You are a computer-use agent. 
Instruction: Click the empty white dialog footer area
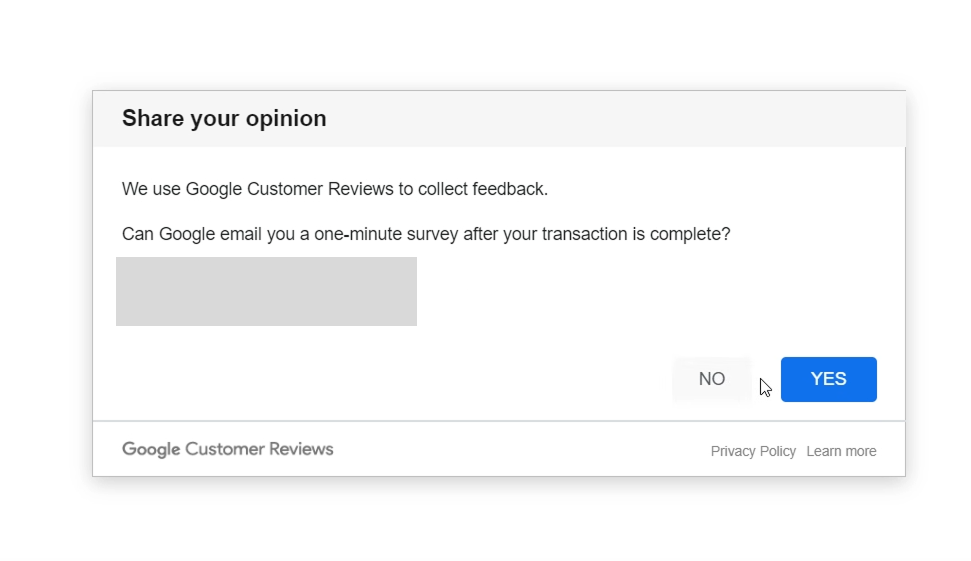coord(520,449)
